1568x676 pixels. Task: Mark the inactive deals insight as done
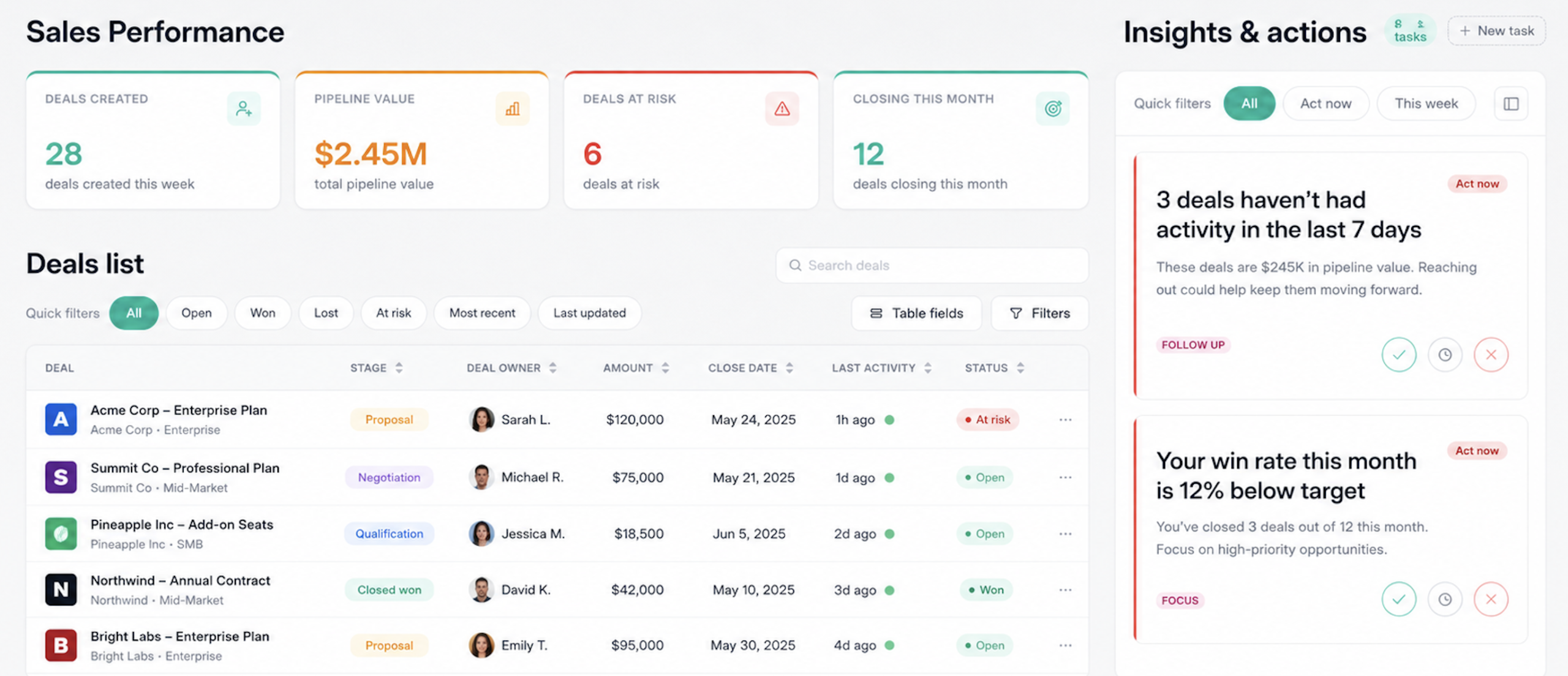pos(1398,355)
